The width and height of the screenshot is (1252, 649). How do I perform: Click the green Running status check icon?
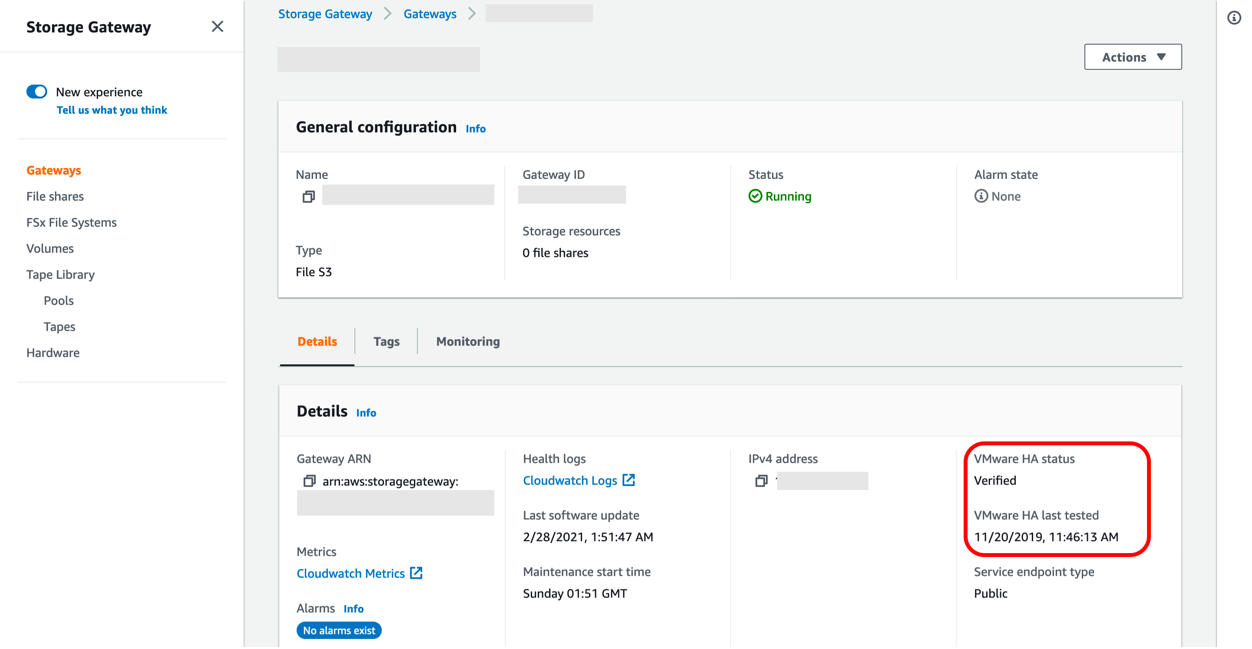(757, 196)
